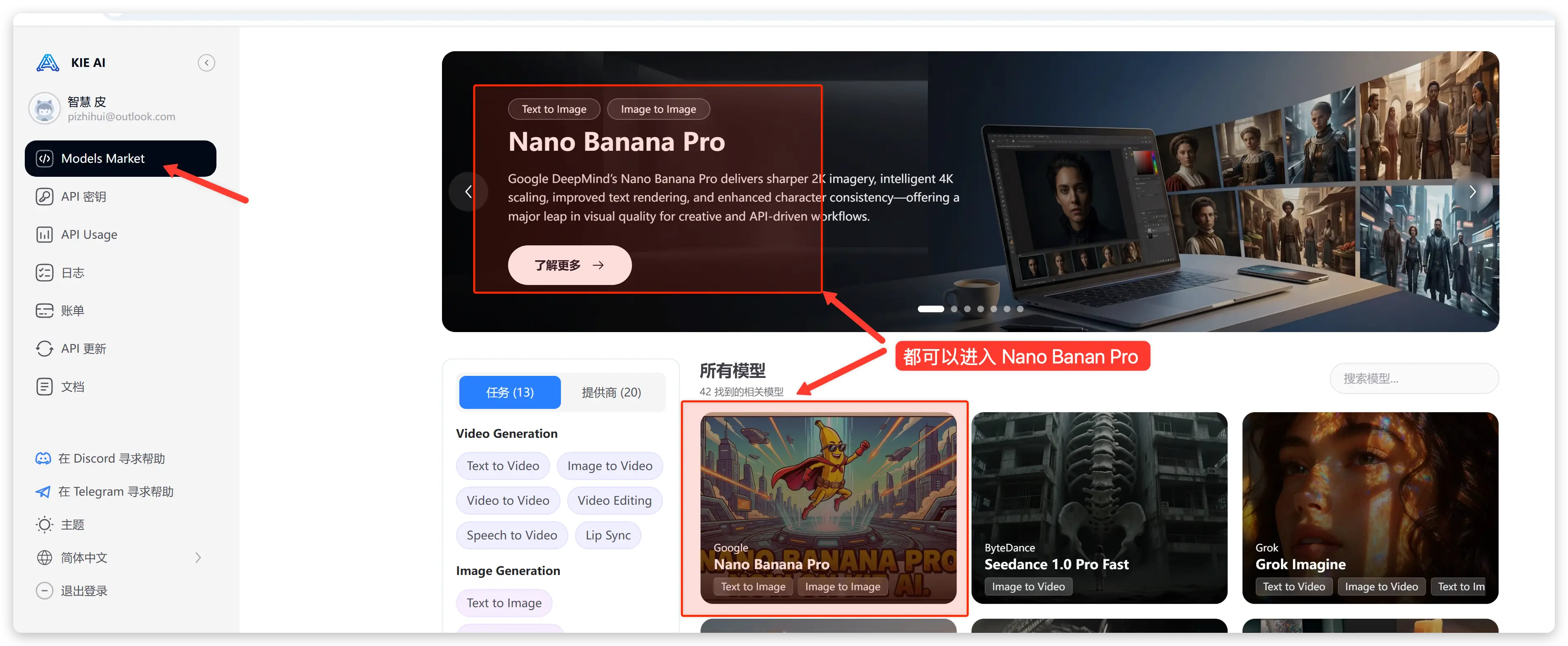Select the second banner carousel dot
This screenshot has height=646, width=1568.
click(x=954, y=309)
